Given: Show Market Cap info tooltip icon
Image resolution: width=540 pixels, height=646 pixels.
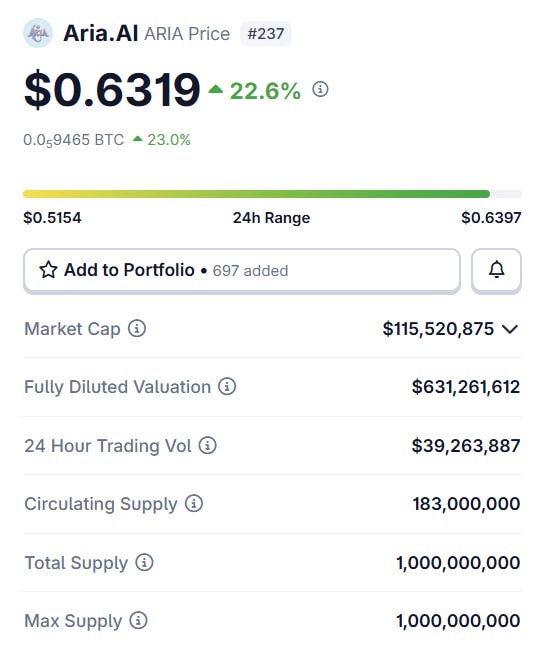Looking at the screenshot, I should click(x=137, y=329).
